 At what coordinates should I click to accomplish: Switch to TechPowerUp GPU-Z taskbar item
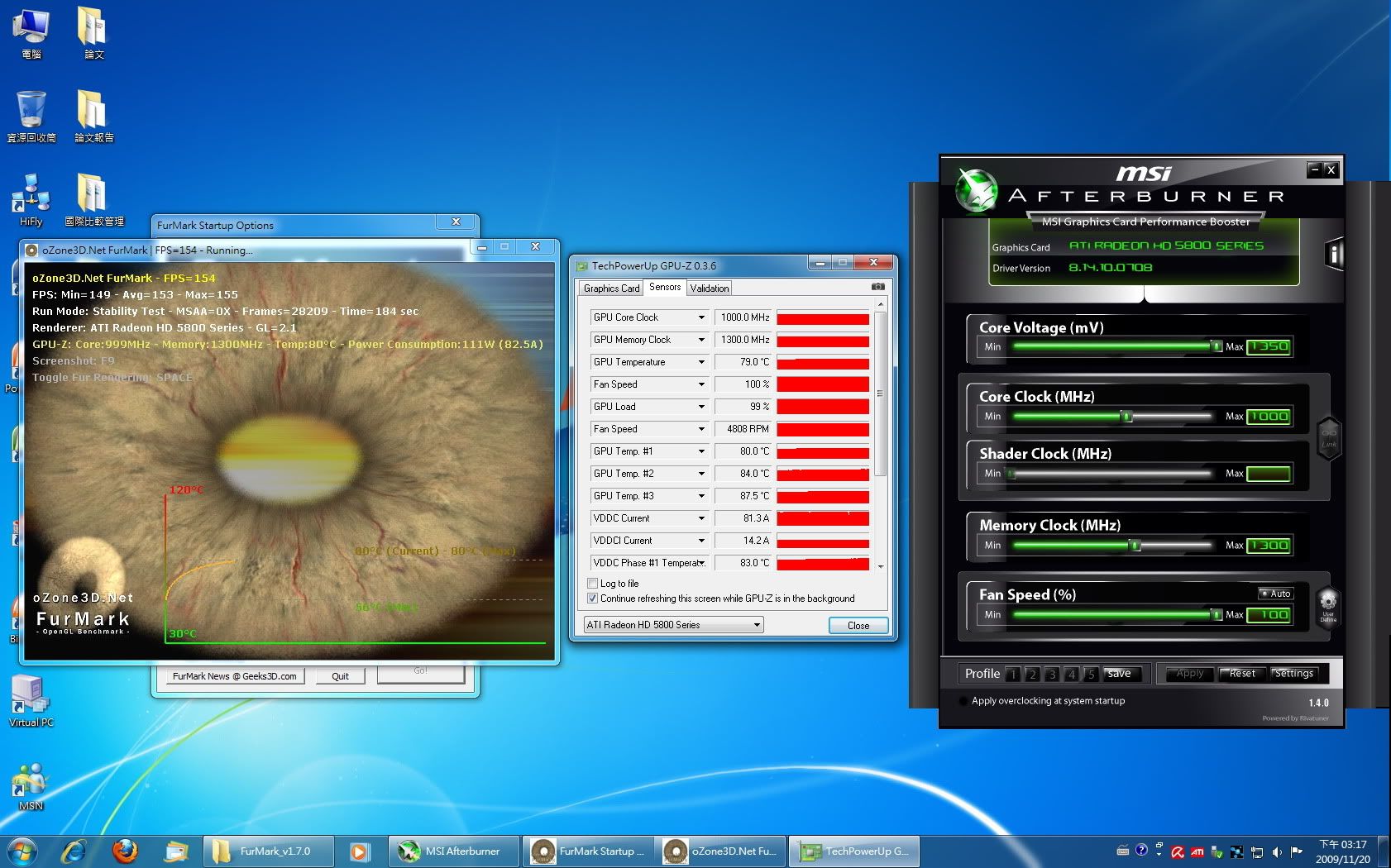click(x=854, y=851)
